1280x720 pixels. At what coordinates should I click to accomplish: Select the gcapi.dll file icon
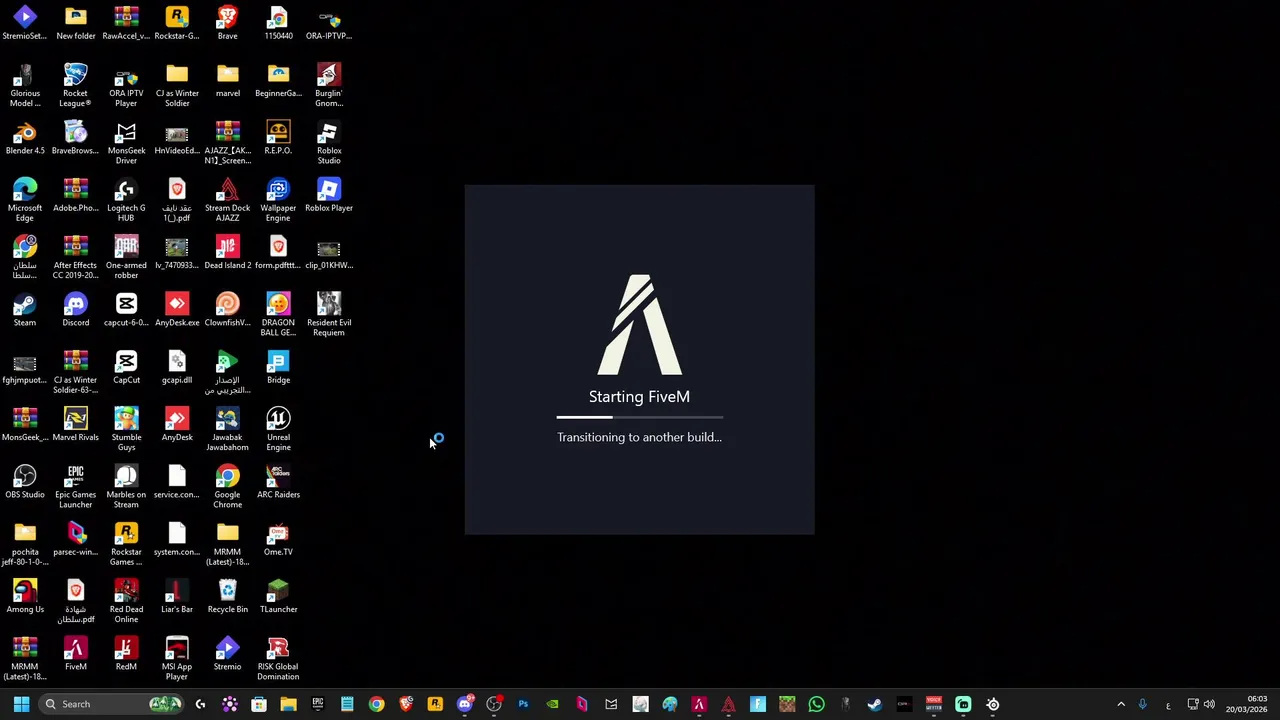(177, 367)
